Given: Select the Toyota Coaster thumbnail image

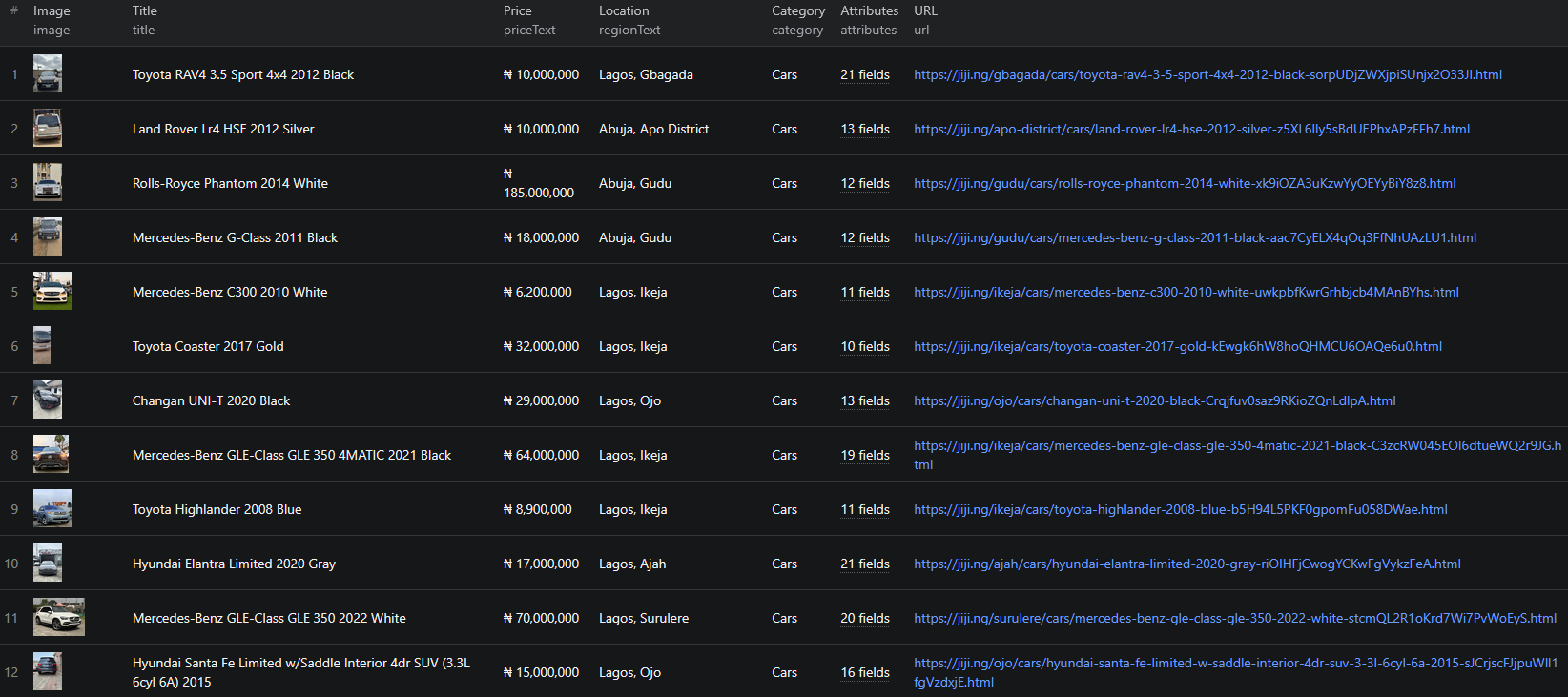Looking at the screenshot, I should [x=42, y=345].
